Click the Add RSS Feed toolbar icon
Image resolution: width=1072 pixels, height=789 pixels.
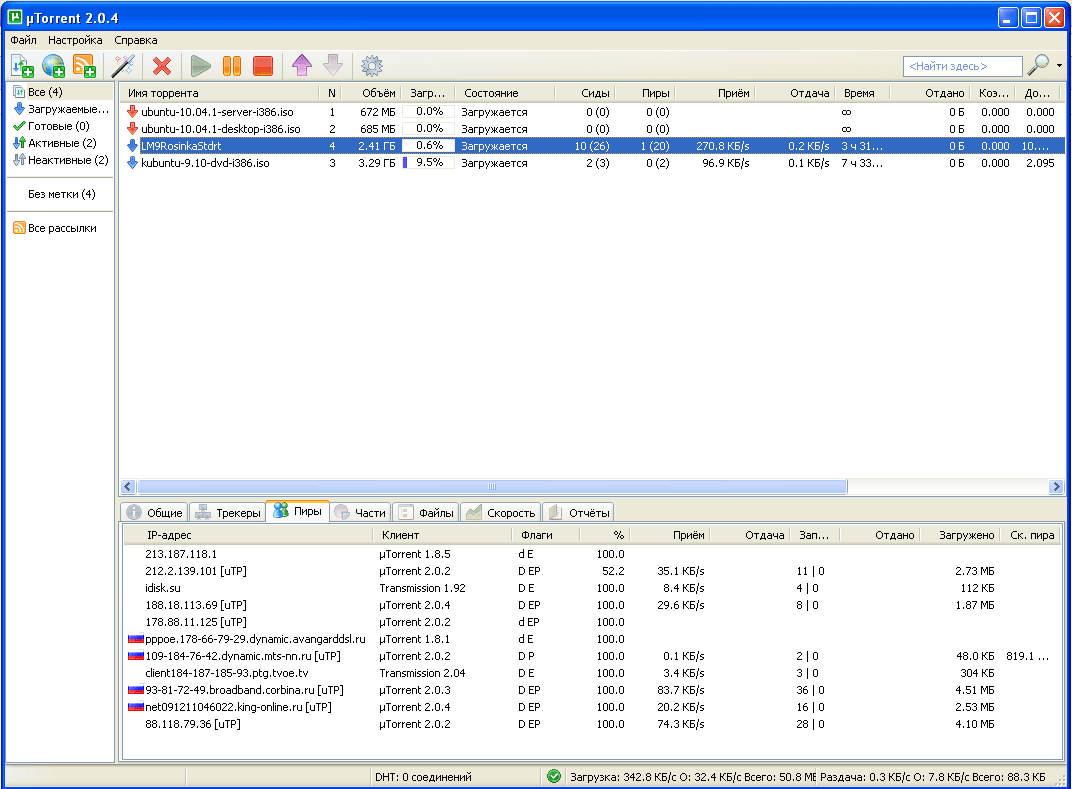pyautogui.click(x=84, y=66)
